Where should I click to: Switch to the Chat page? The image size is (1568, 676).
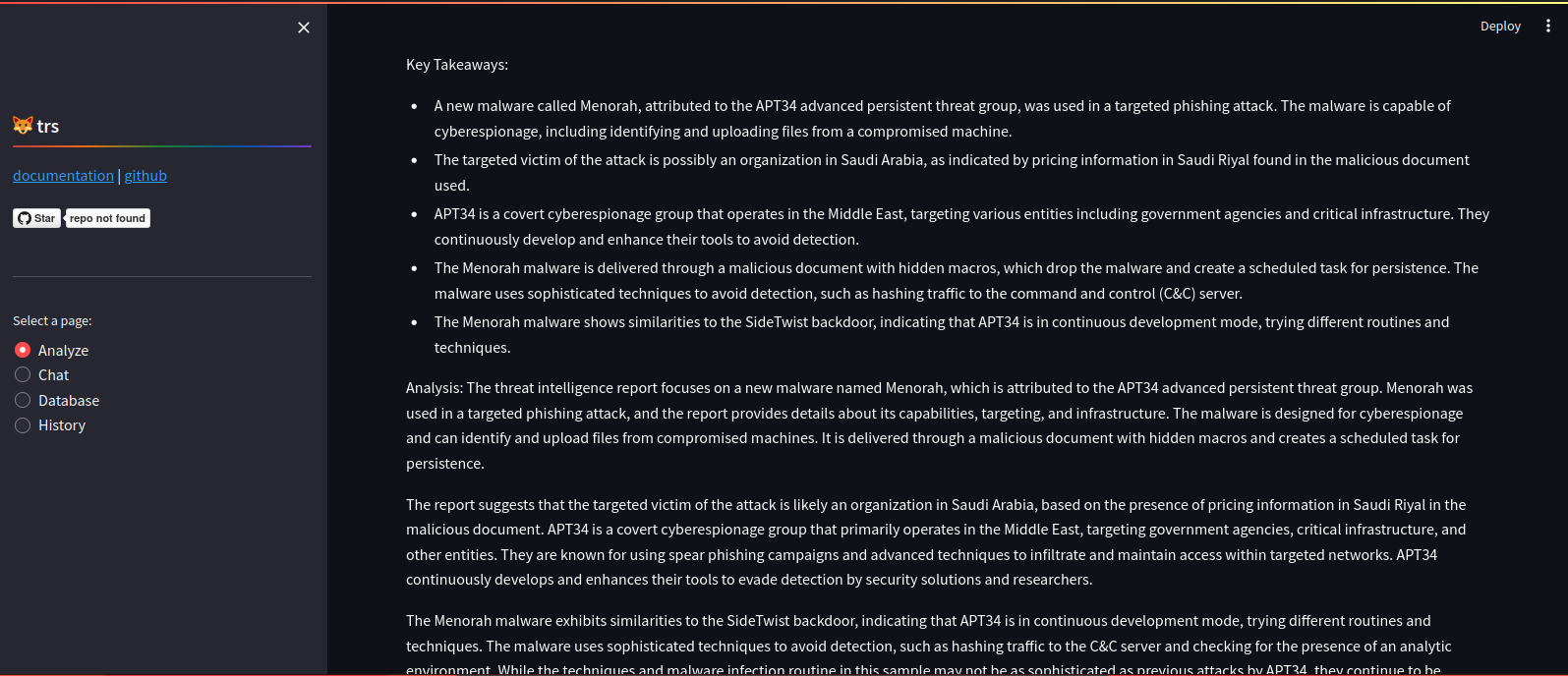pos(23,375)
